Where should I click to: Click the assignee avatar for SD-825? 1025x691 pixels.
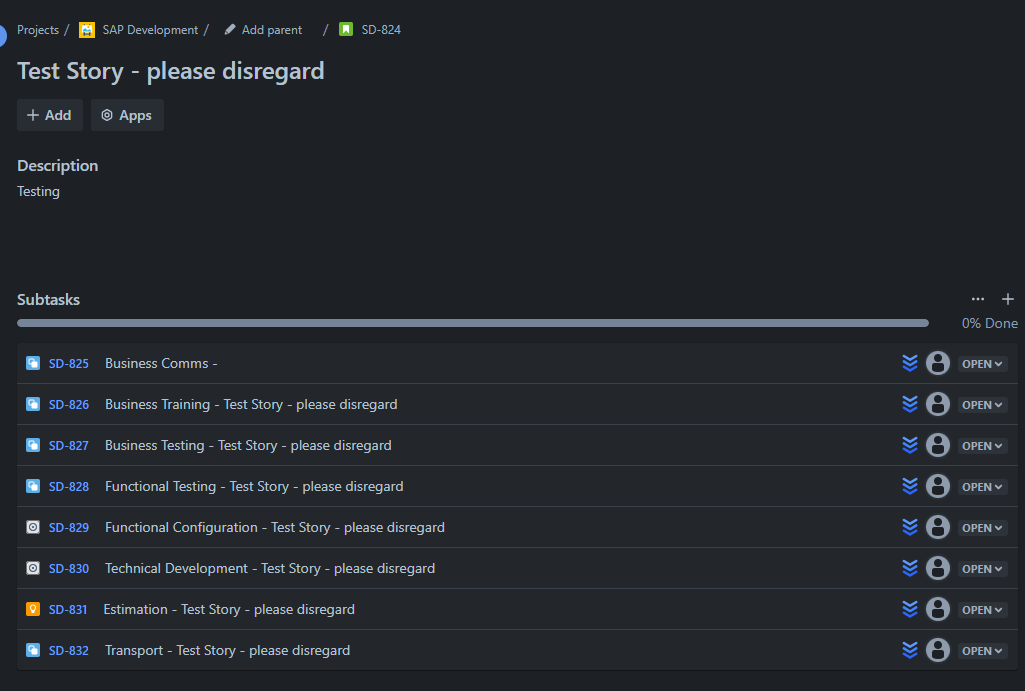[937, 363]
